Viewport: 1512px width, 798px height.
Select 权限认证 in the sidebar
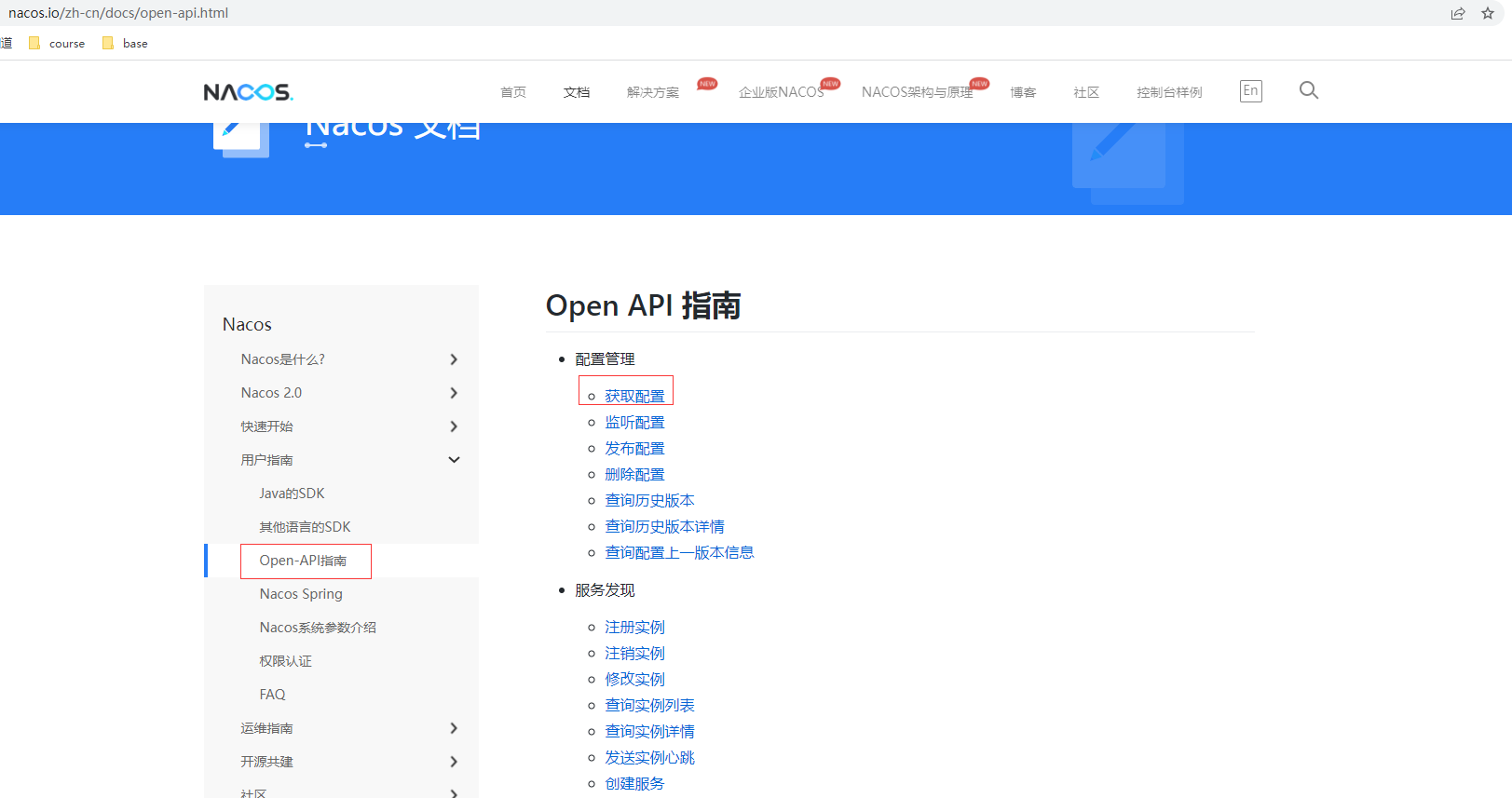coord(286,661)
